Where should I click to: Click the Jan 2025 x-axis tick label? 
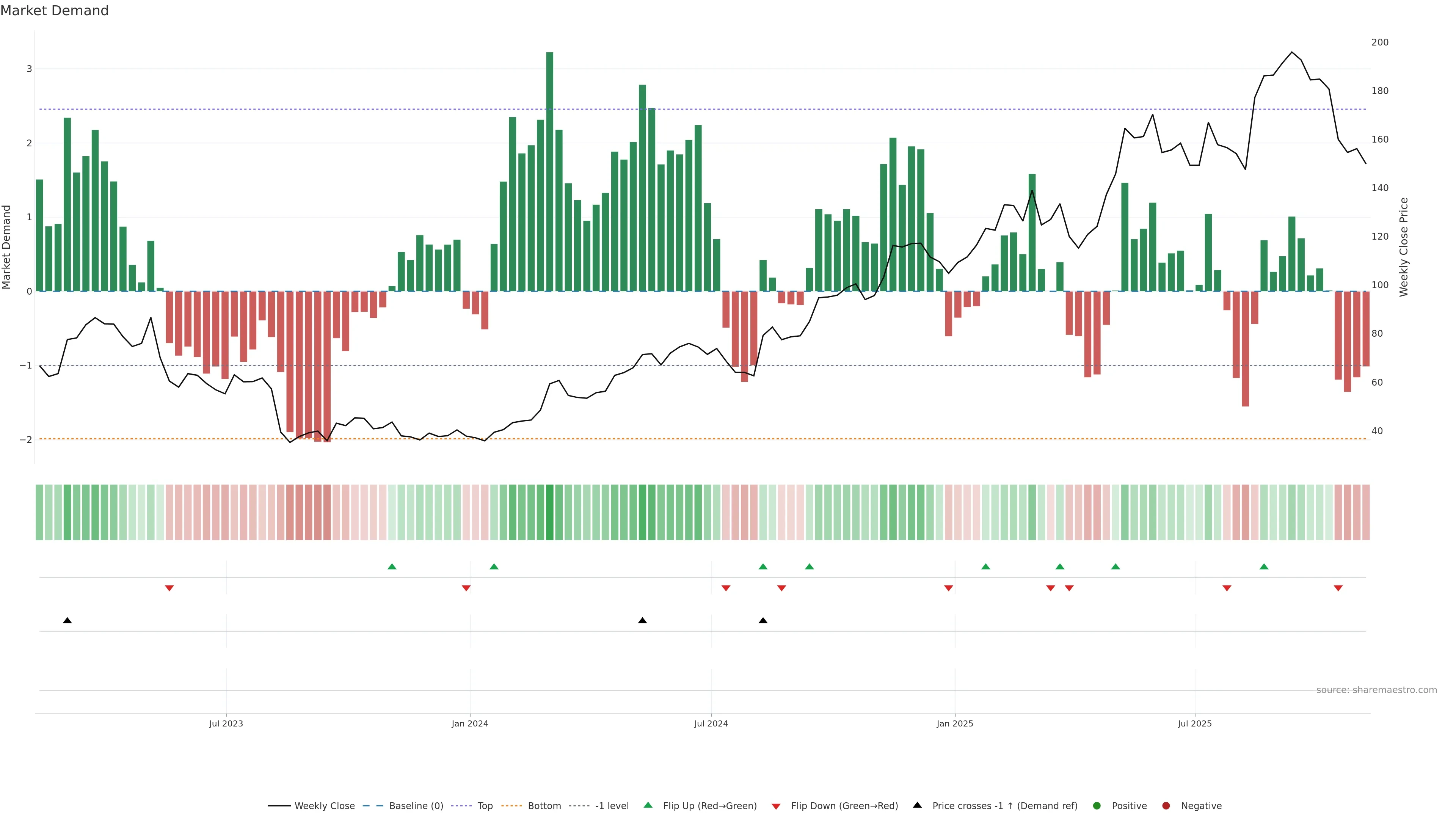click(955, 723)
